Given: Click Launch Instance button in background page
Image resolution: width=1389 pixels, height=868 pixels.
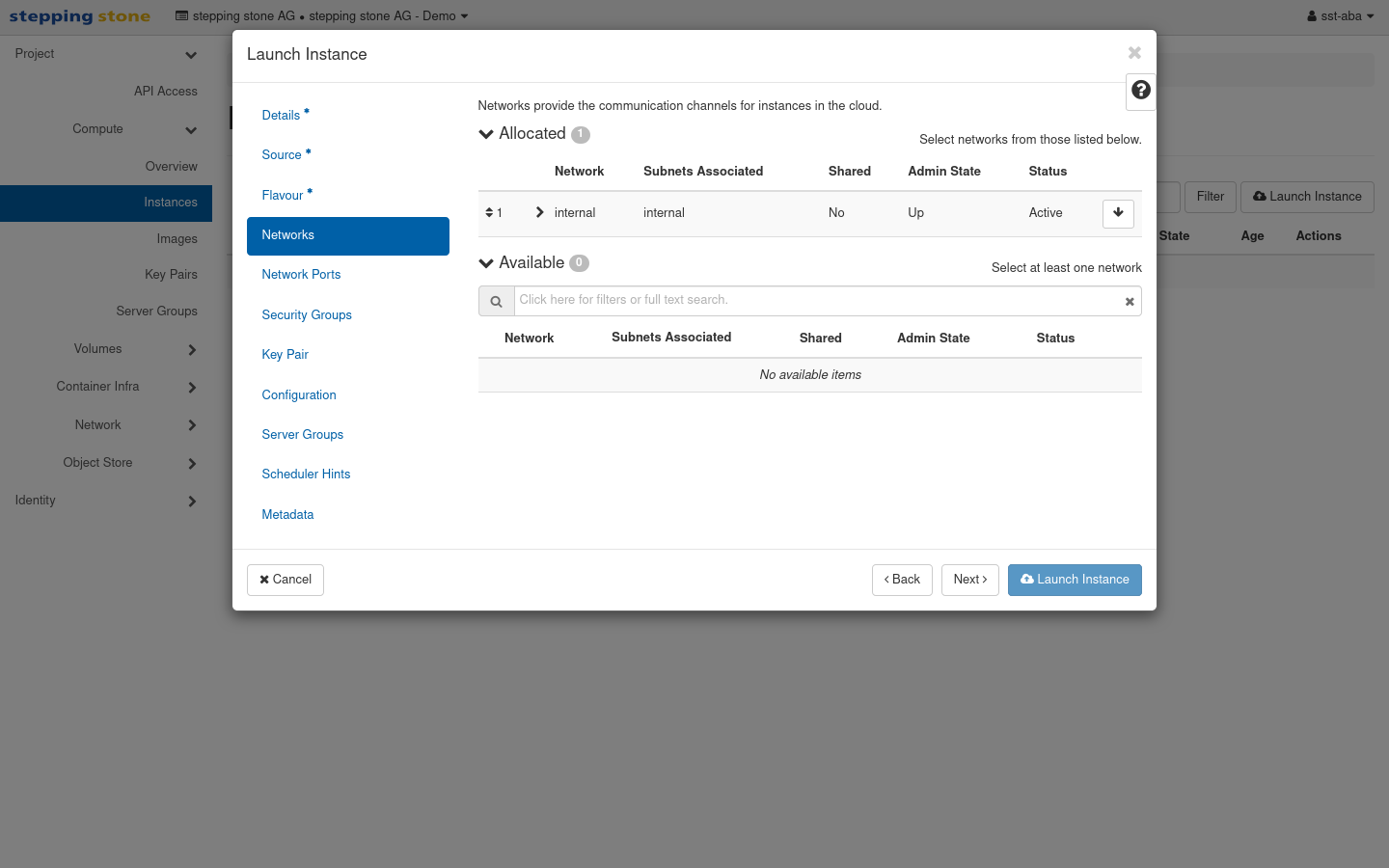Looking at the screenshot, I should pyautogui.click(x=1307, y=197).
